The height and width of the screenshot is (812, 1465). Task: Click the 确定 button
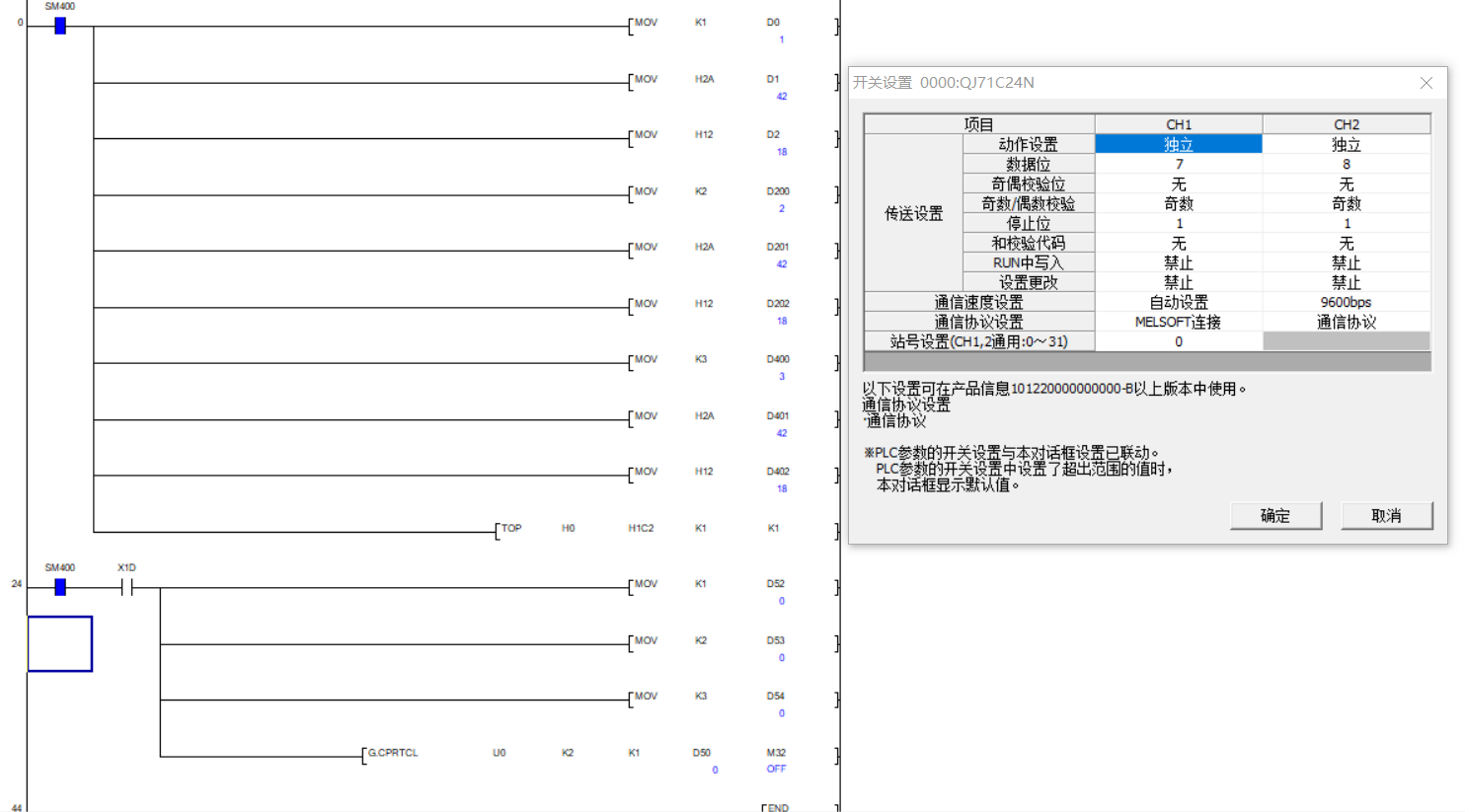(x=1274, y=515)
